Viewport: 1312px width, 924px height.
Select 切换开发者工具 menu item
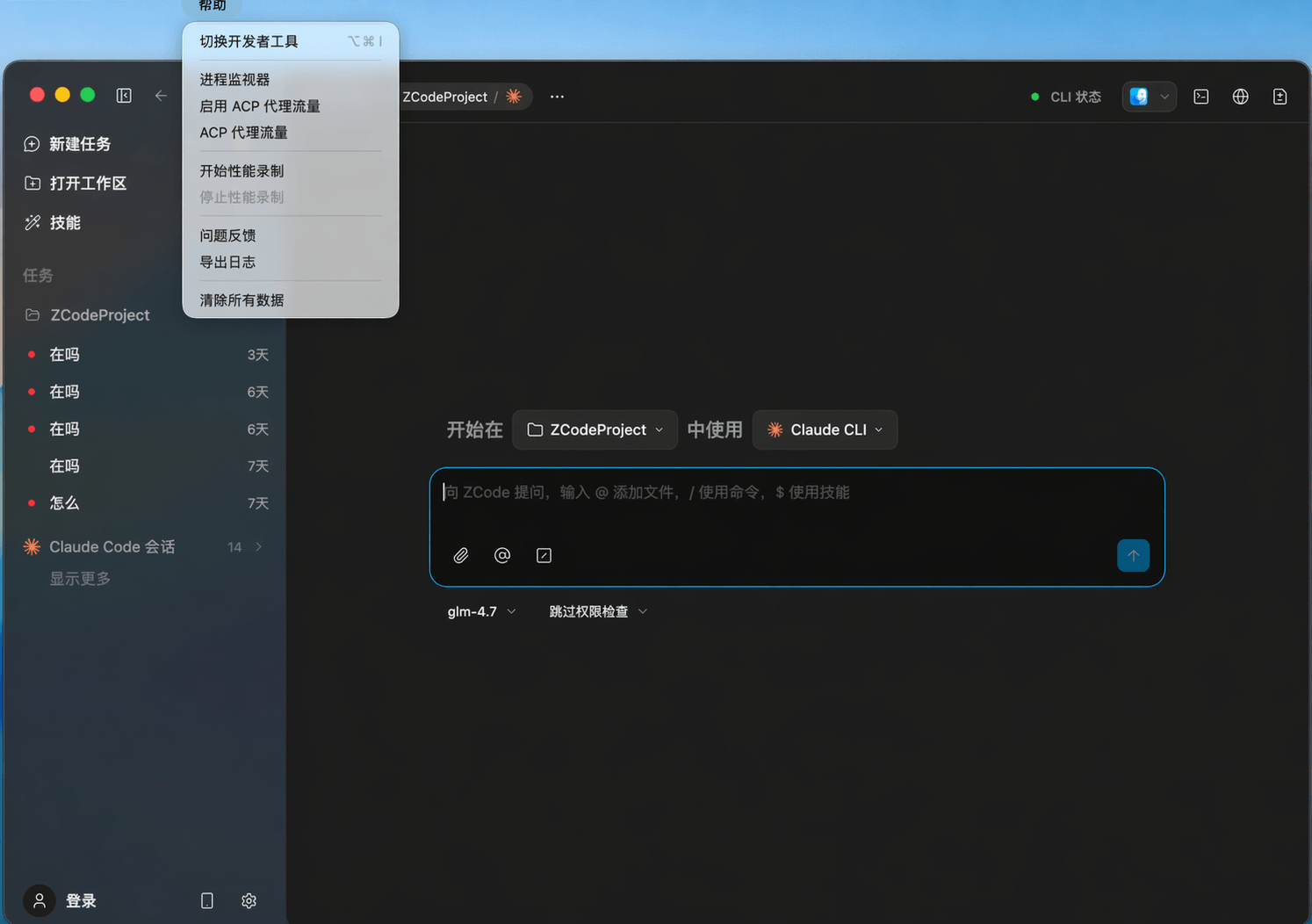(x=249, y=41)
